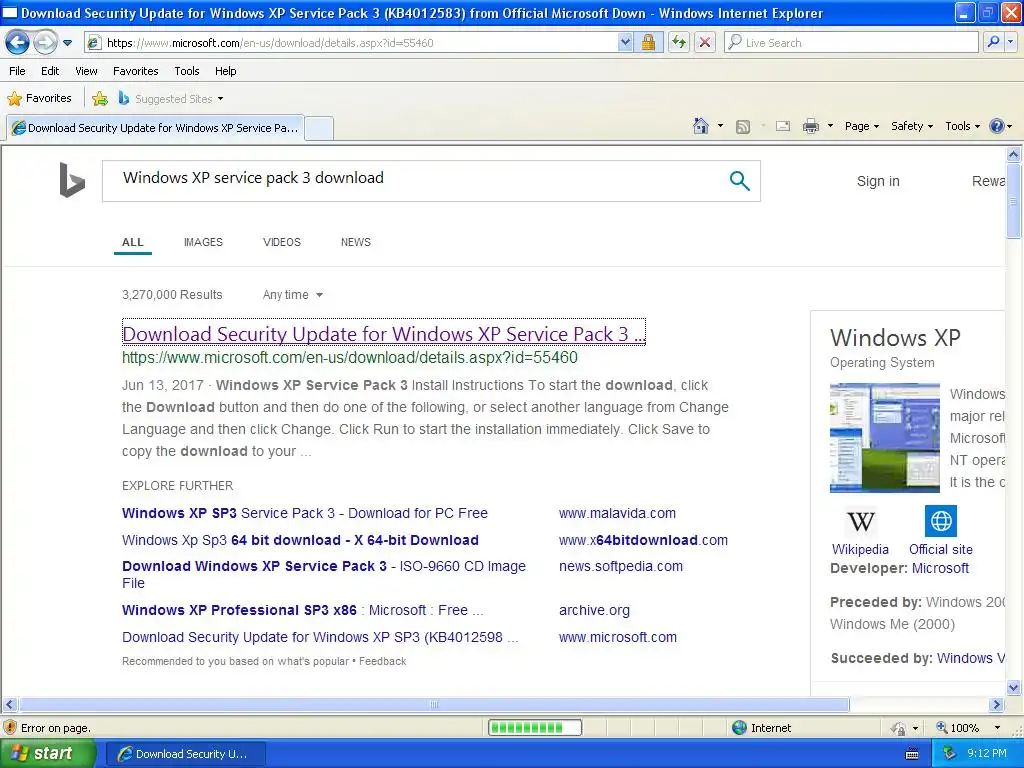The width and height of the screenshot is (1024, 768).
Task: Open the Any time filter dropdown
Action: coord(293,295)
